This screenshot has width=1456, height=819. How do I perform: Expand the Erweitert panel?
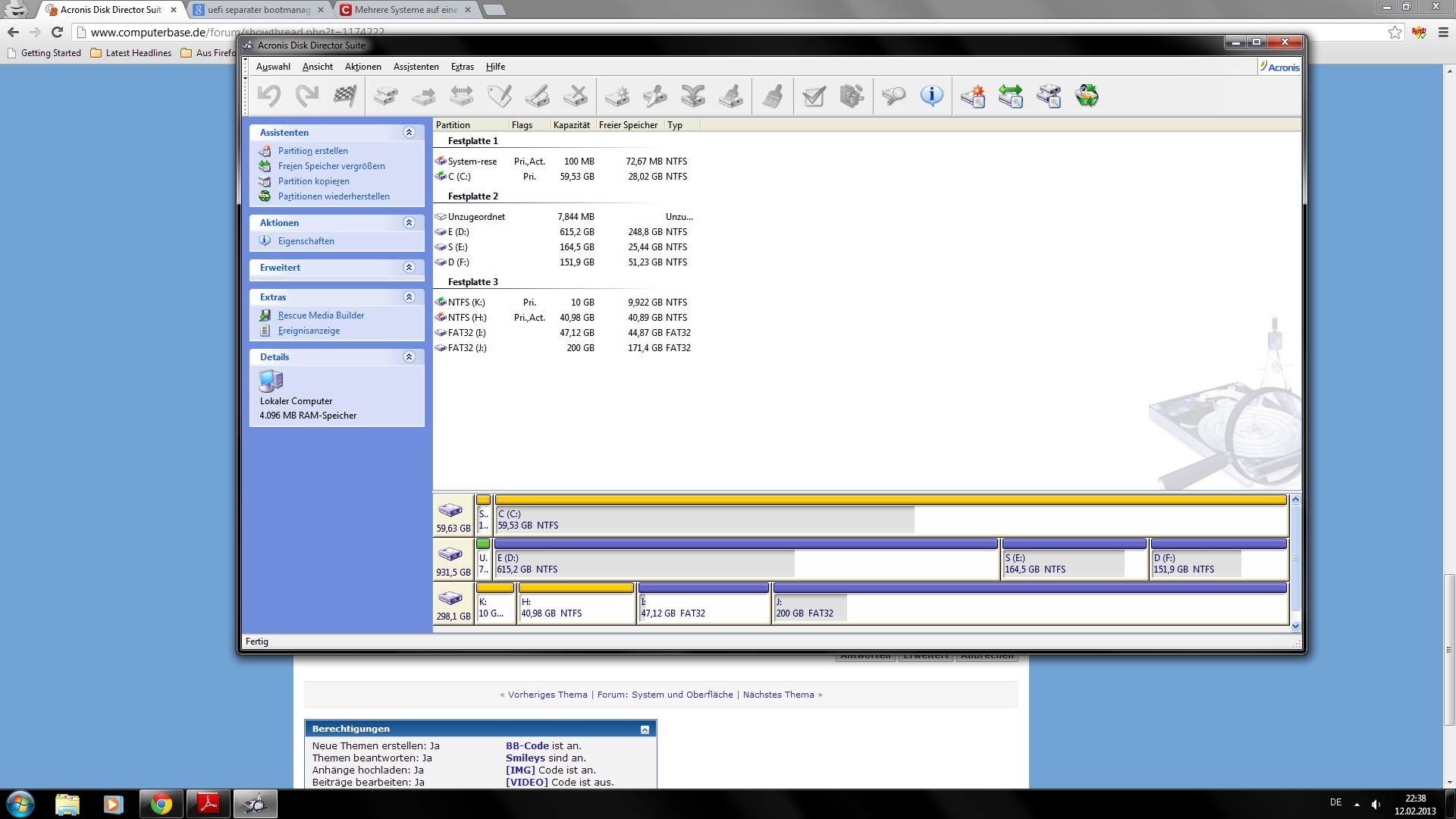[409, 268]
